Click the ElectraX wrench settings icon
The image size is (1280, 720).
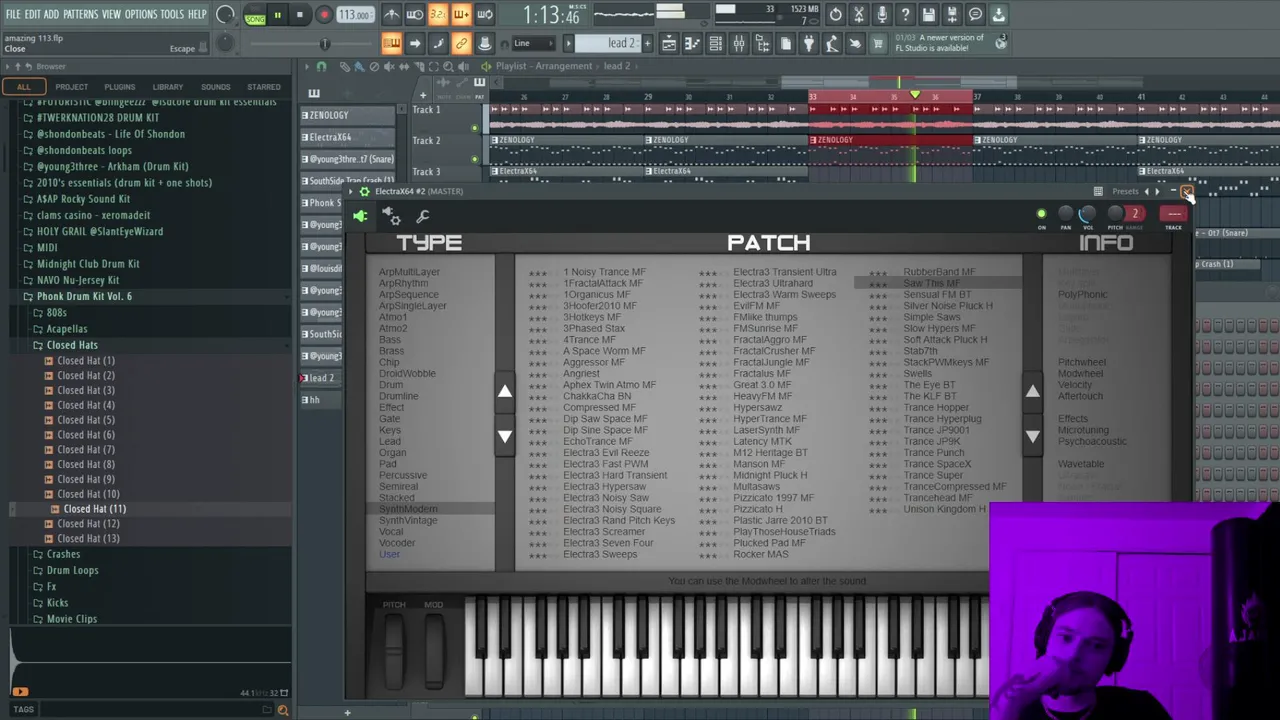click(x=423, y=216)
